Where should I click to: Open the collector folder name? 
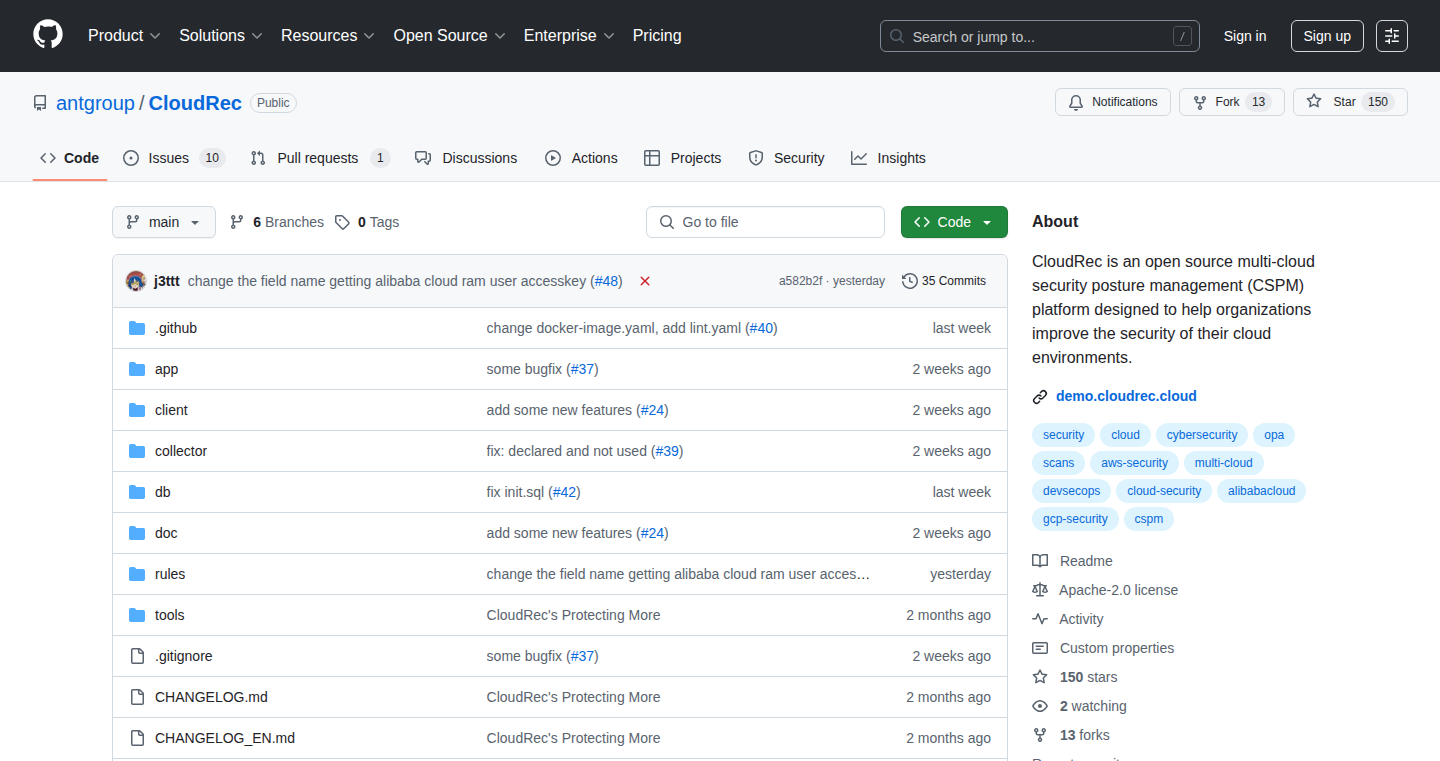pyautogui.click(x=181, y=451)
